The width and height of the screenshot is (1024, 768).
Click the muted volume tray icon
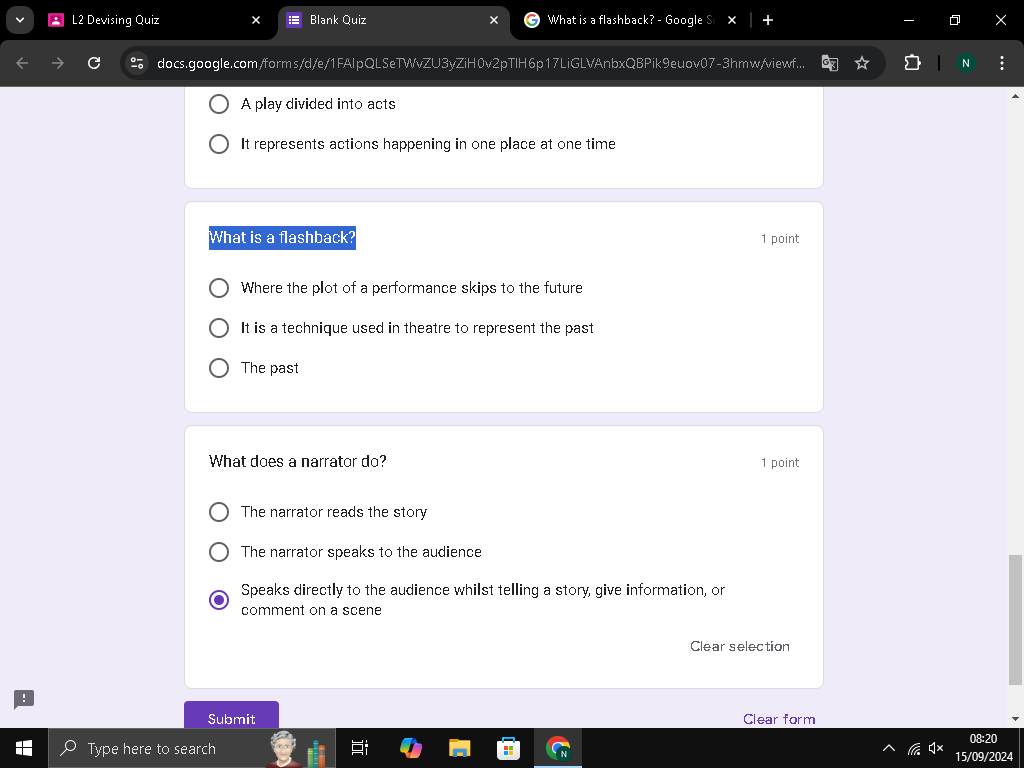936,748
